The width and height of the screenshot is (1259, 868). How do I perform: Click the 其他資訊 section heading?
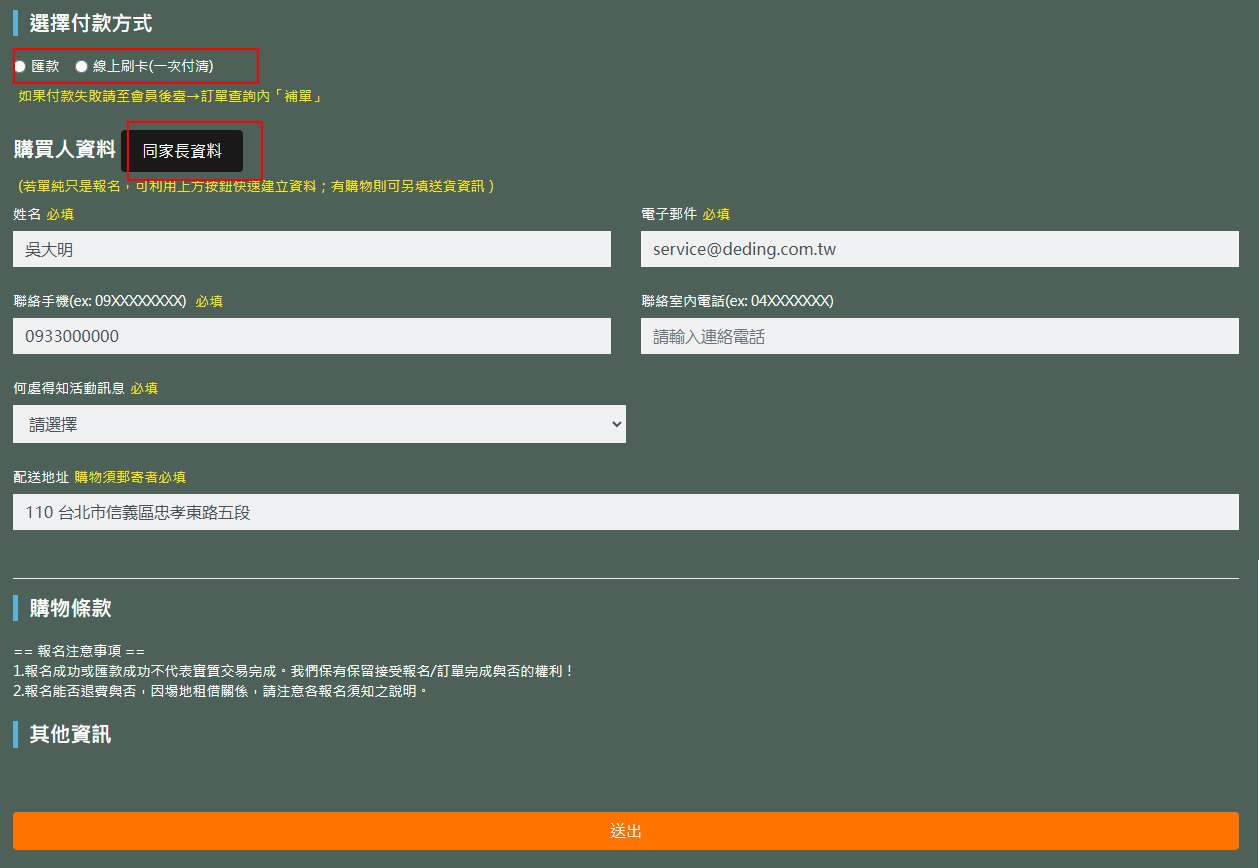point(70,734)
